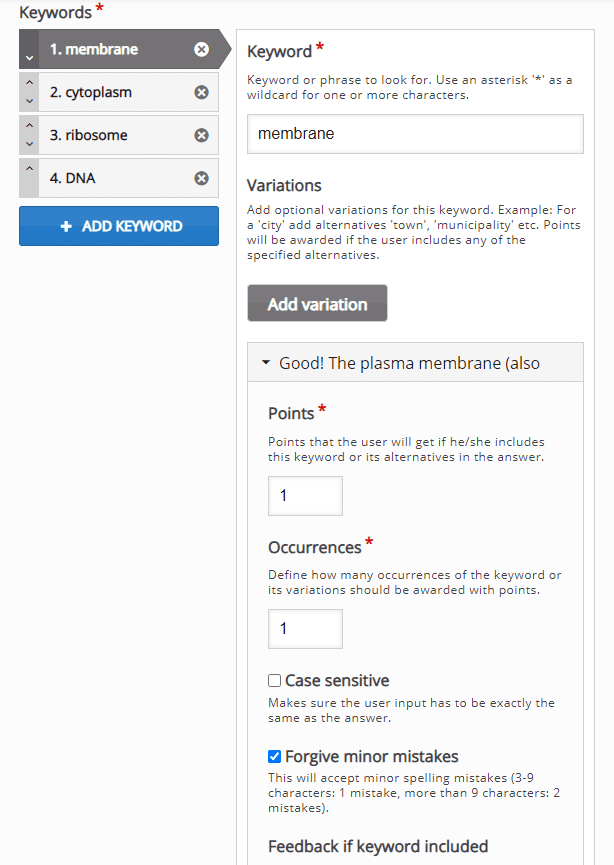This screenshot has height=865, width=614.
Task: Switch to the 4. DNA keyword tab
Action: (119, 178)
